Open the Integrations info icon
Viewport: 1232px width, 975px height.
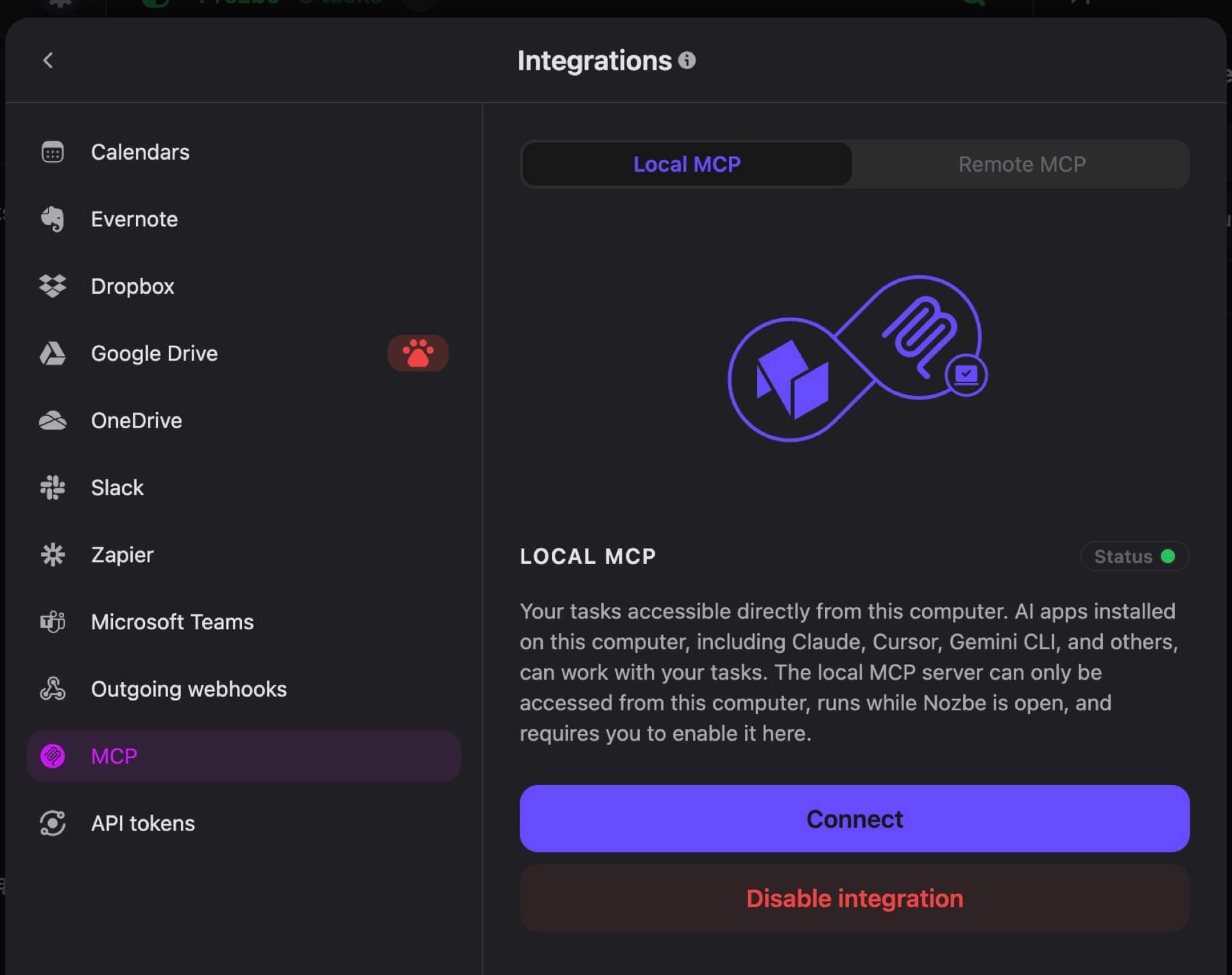click(x=687, y=60)
